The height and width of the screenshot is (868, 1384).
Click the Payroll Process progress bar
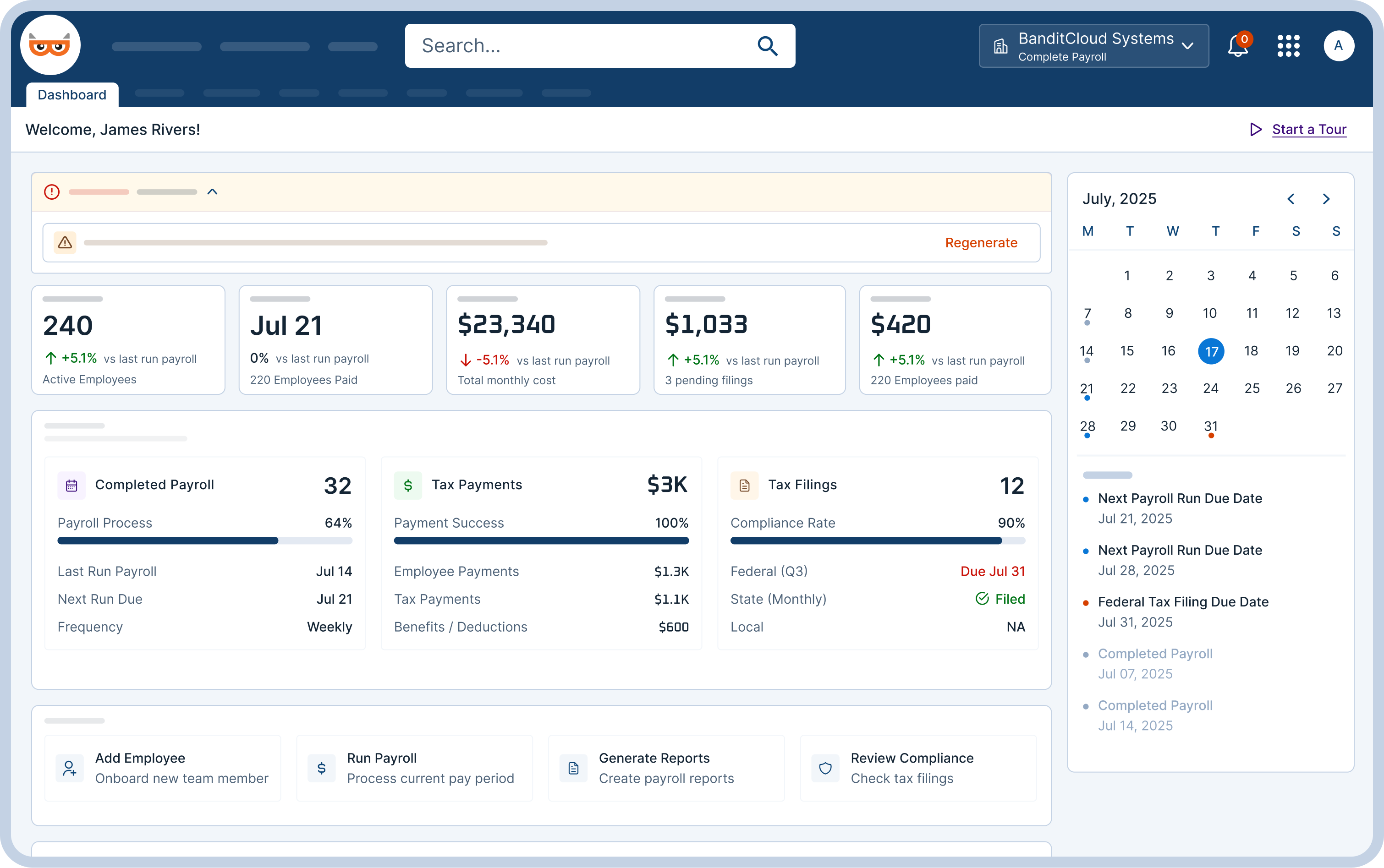(204, 540)
